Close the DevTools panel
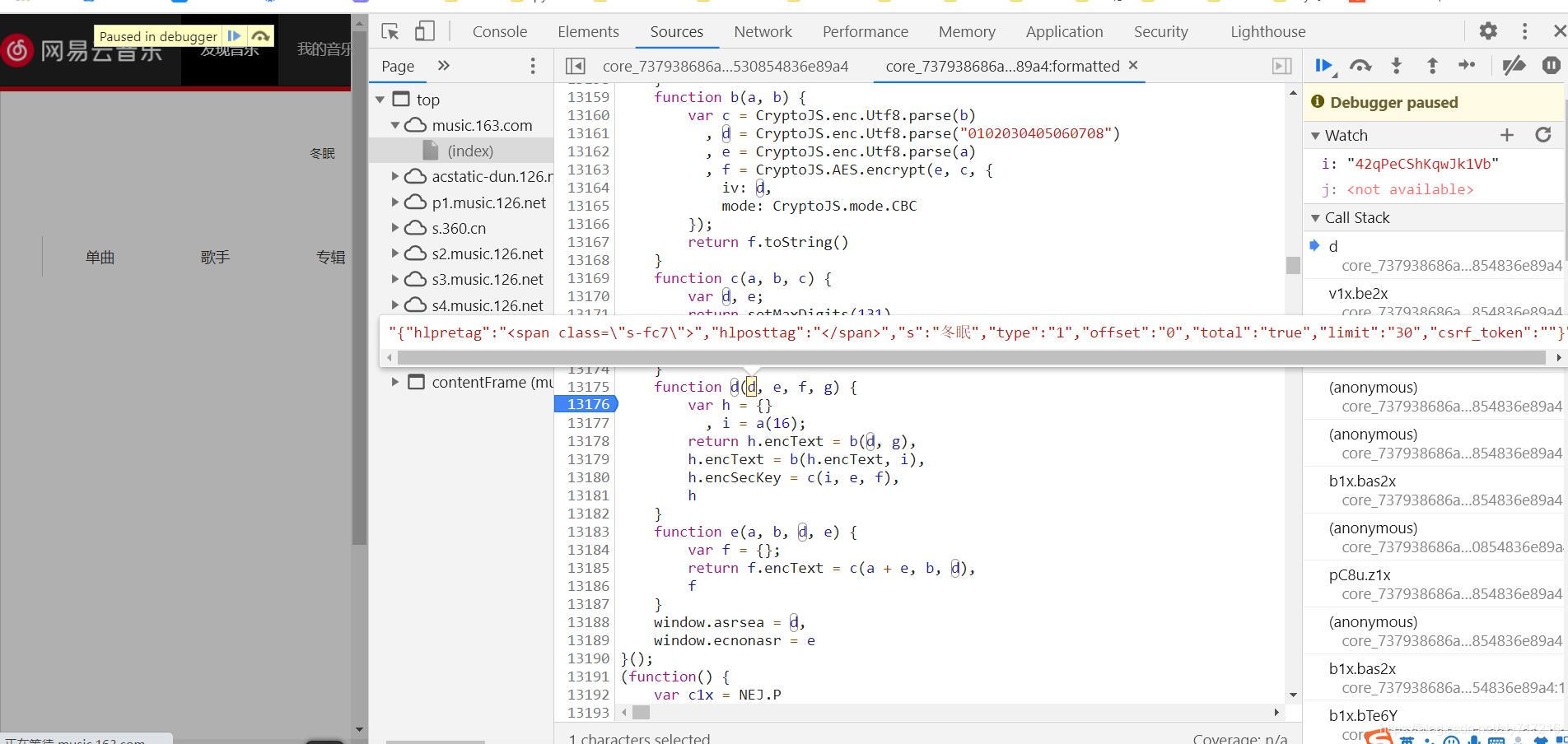Image resolution: width=1568 pixels, height=744 pixels. coord(1559,31)
